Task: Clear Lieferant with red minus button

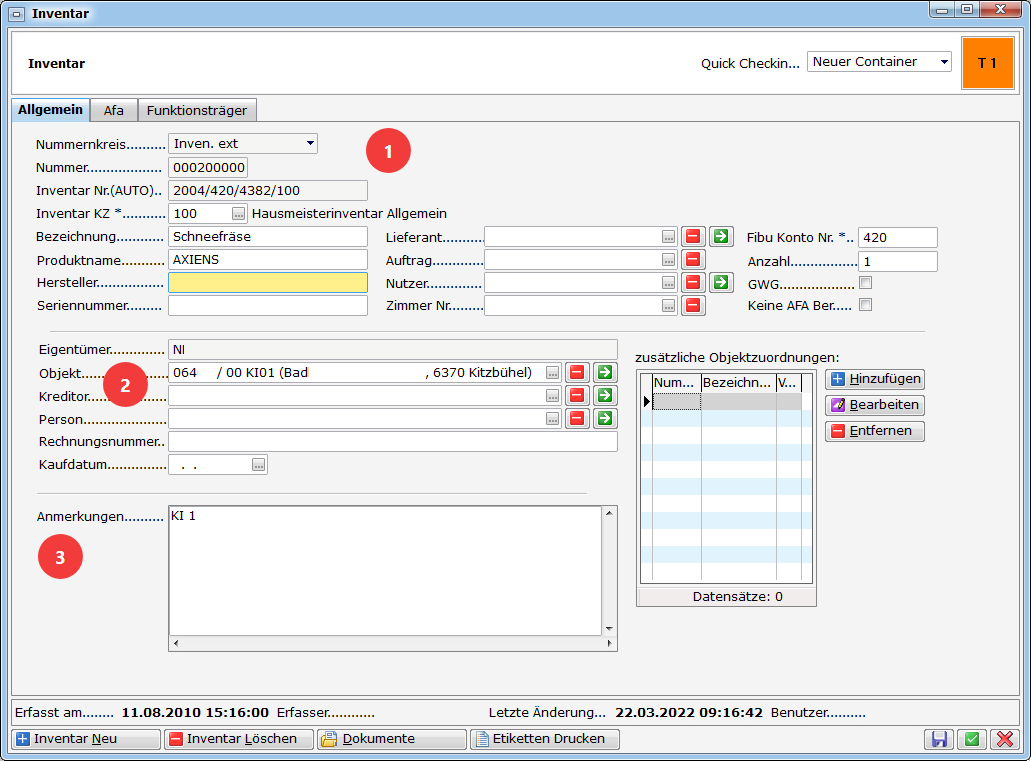Action: coord(693,236)
